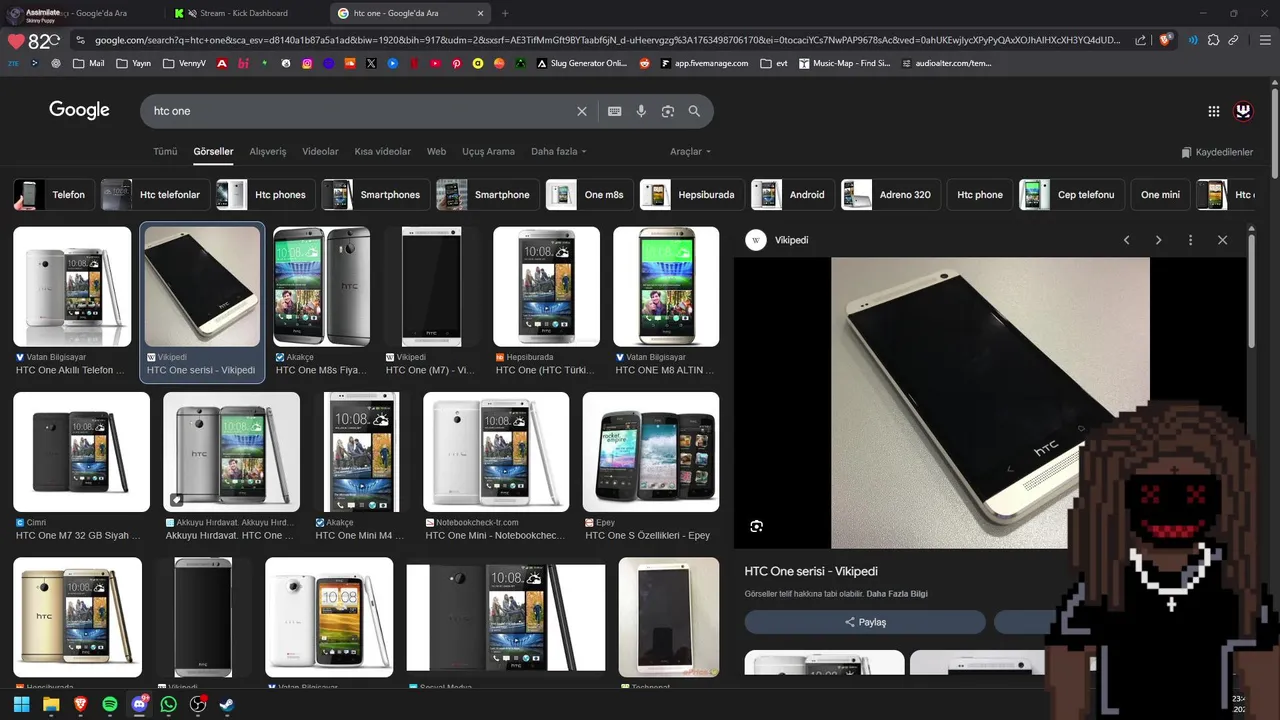
Task: Switch to the 'Web' results tab
Action: 436,152
